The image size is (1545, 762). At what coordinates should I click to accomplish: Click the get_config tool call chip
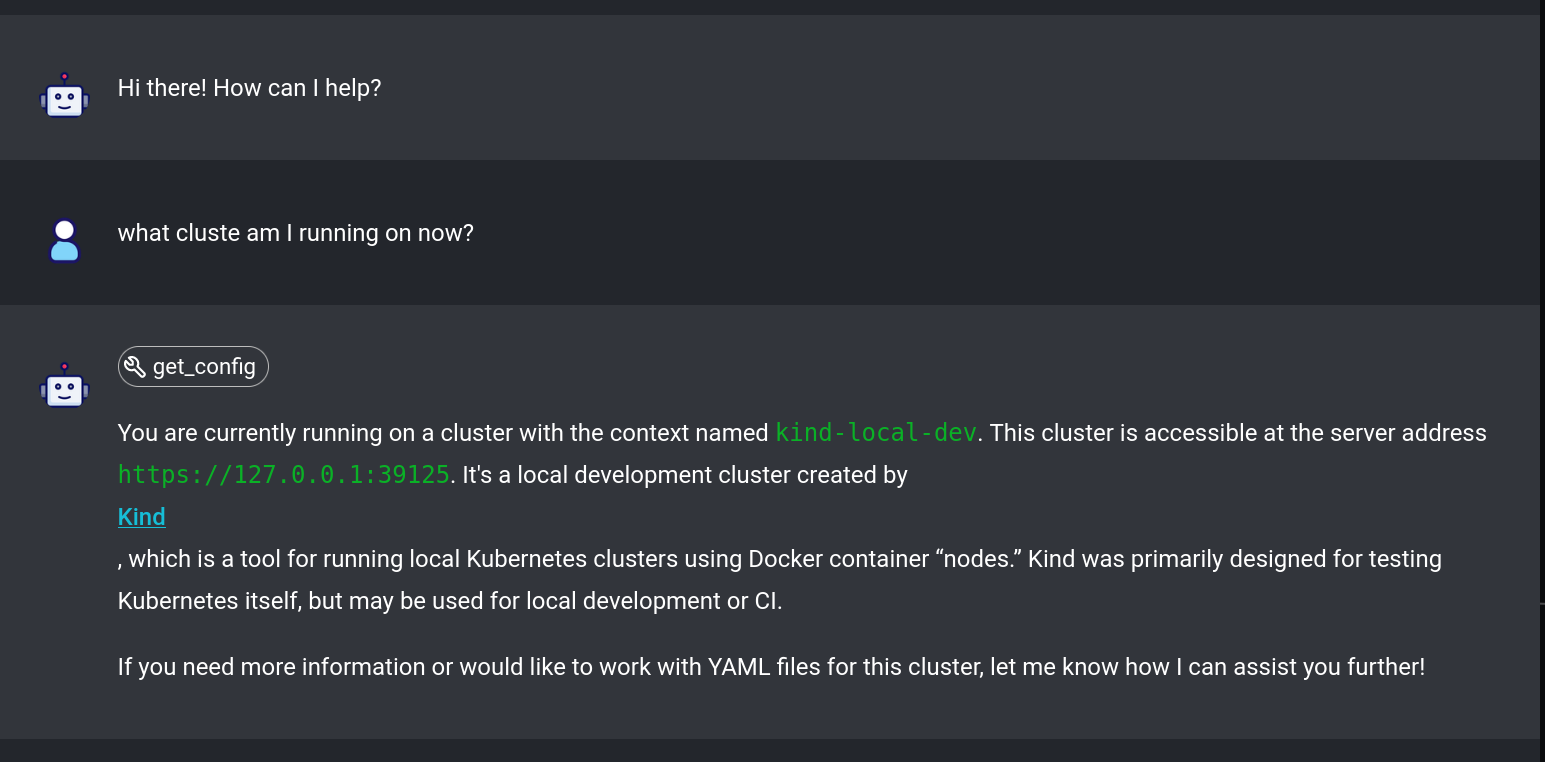tap(193, 366)
